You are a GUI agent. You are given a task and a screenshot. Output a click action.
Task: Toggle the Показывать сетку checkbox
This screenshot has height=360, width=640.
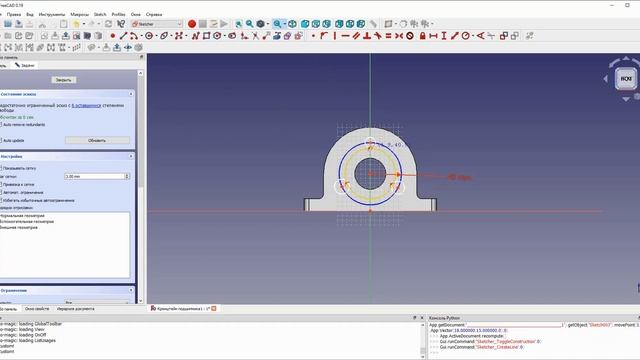coord(1,168)
